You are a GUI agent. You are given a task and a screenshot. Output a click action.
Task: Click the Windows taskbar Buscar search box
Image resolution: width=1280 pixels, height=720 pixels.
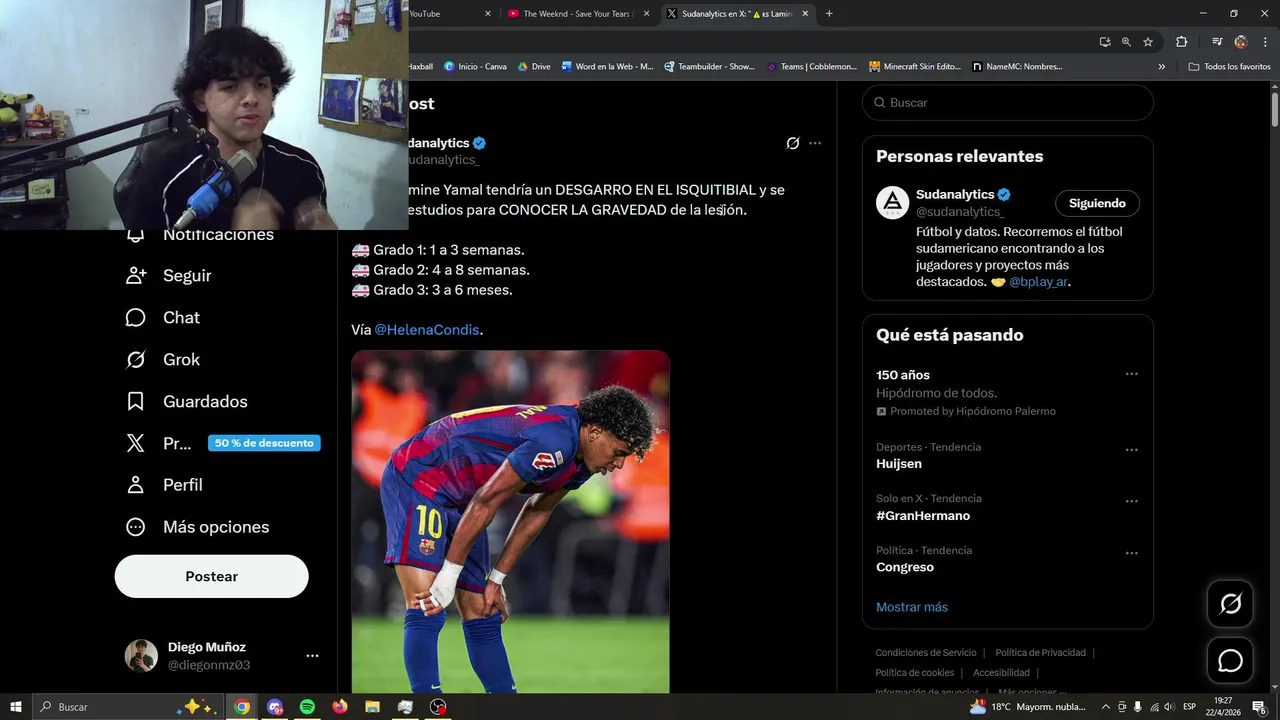coord(130,707)
